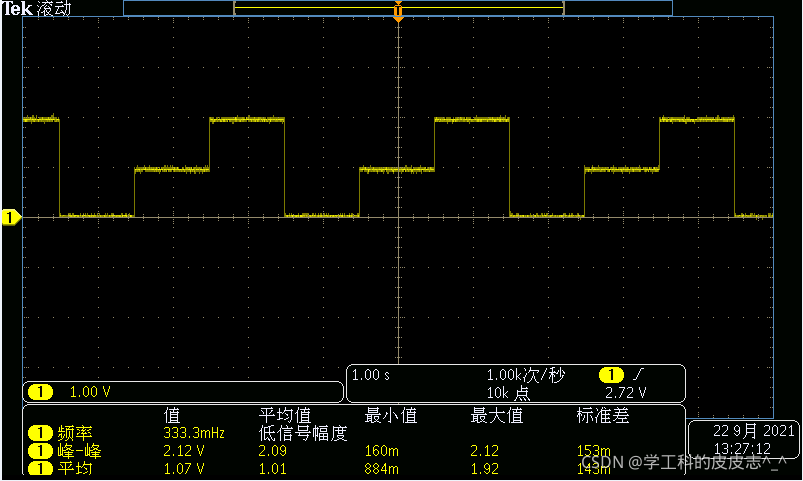This screenshot has height=481, width=803.
Task: Click the yellow record view bar at top
Action: tap(398, 8)
